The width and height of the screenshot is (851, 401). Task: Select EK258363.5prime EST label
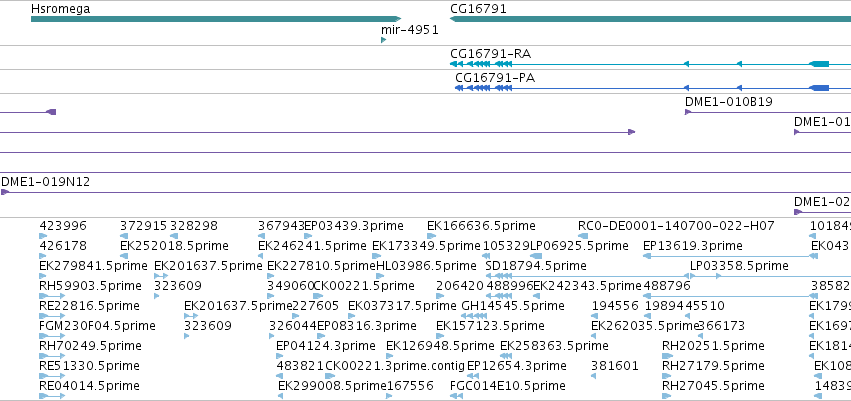pos(554,346)
